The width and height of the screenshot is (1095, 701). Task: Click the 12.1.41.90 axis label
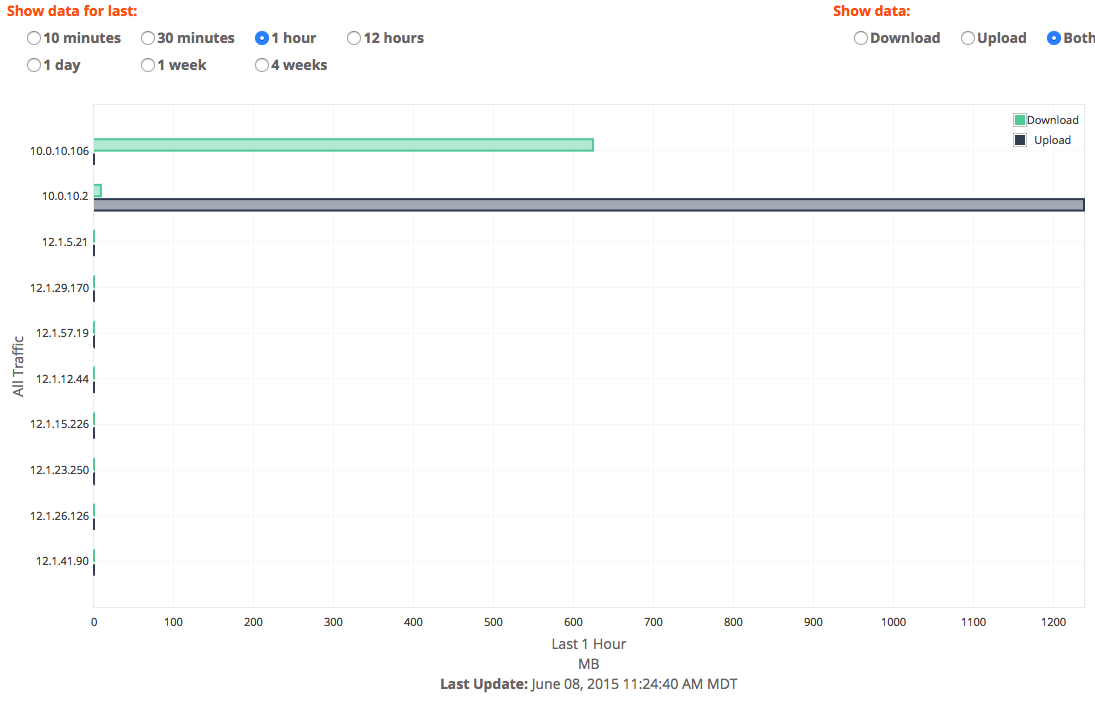point(63,561)
